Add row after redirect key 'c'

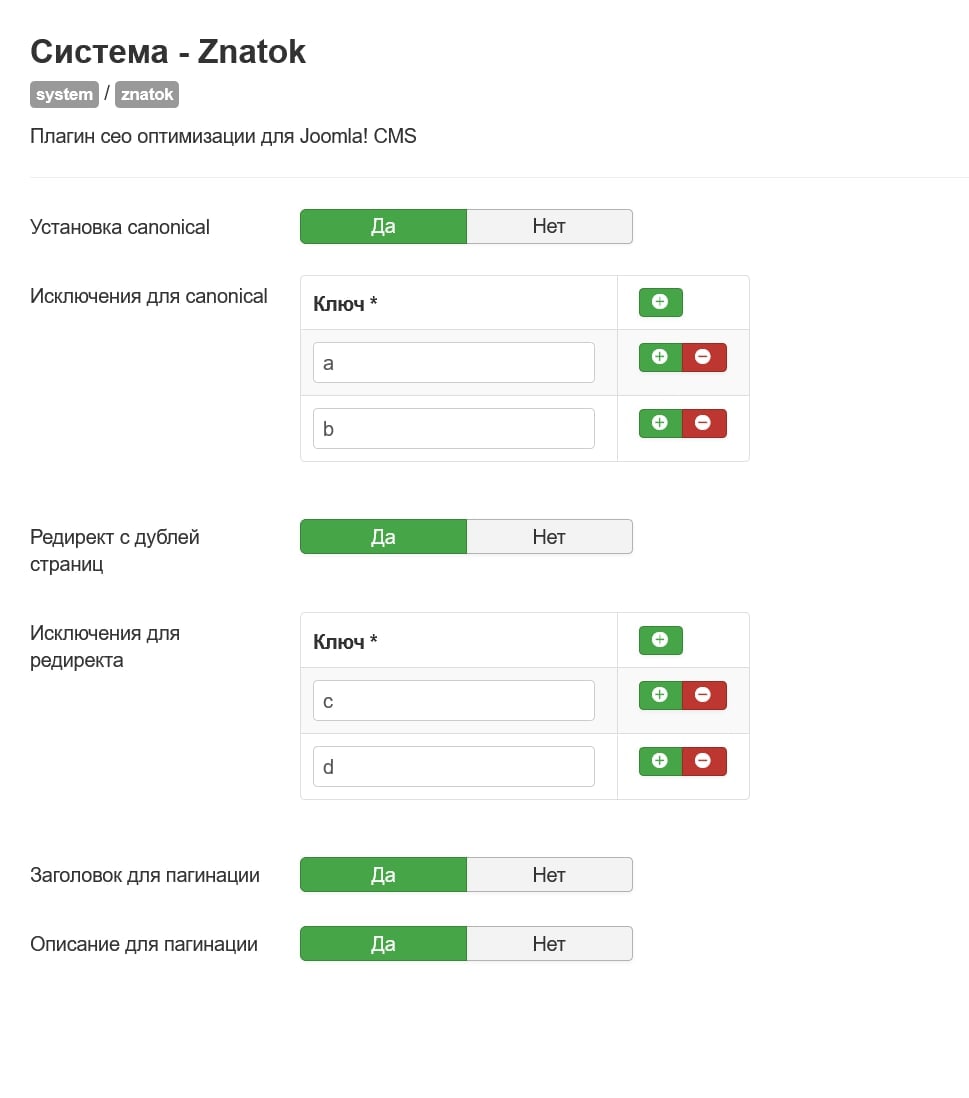(x=660, y=695)
